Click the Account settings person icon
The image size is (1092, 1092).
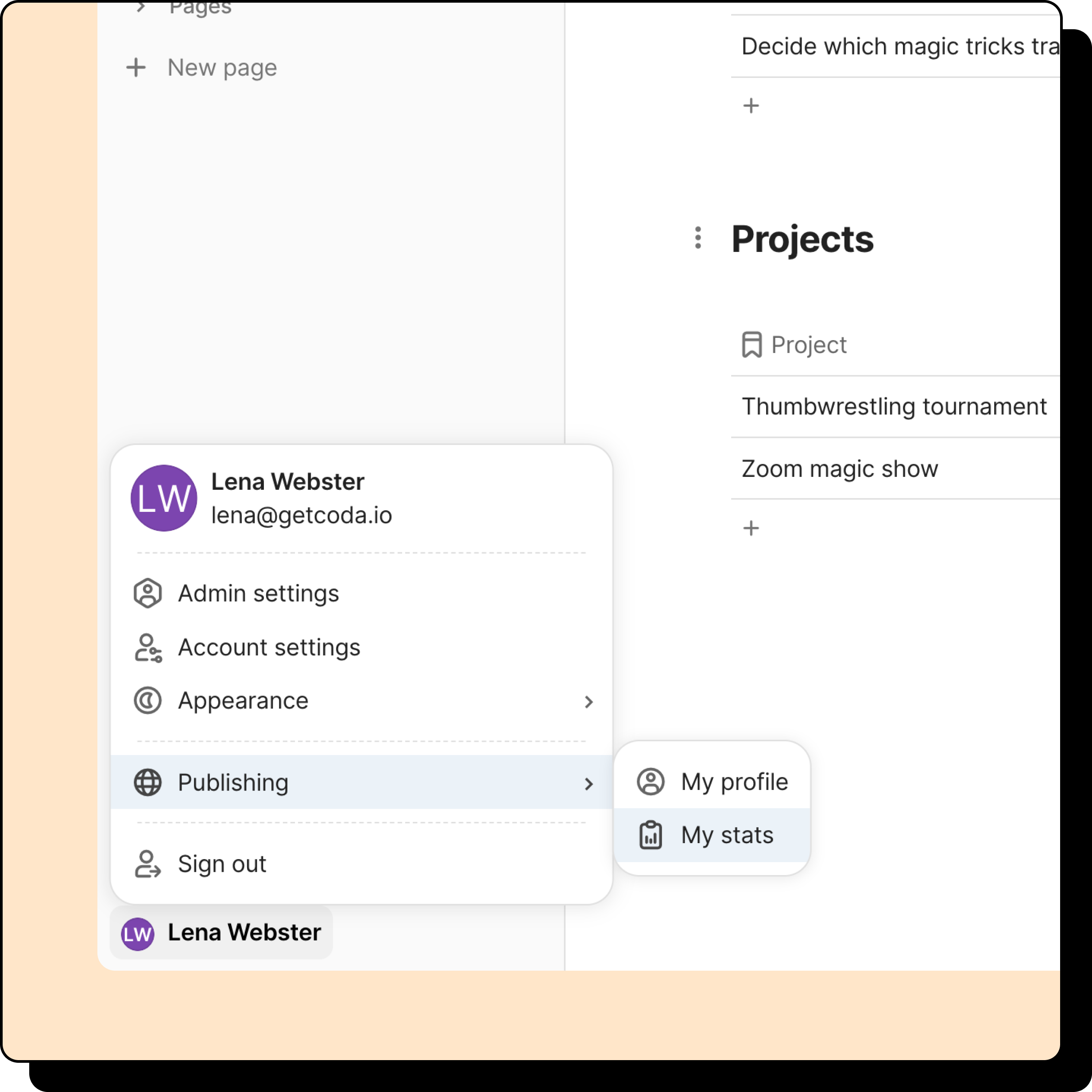(148, 648)
